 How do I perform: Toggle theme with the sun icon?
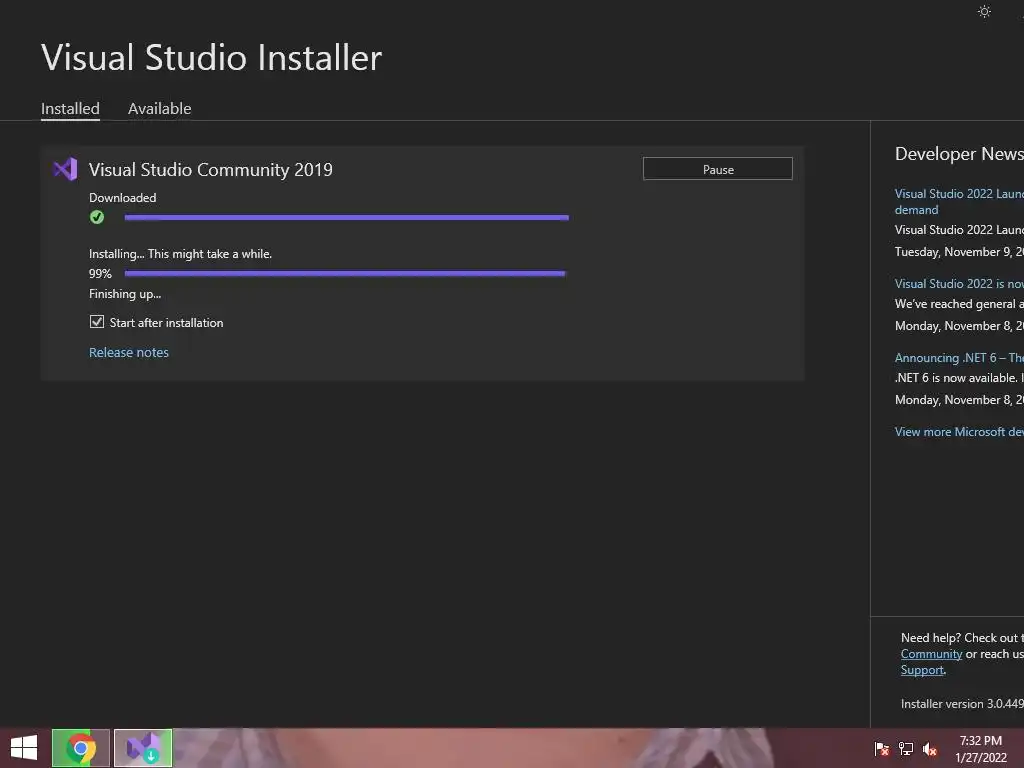tap(984, 11)
